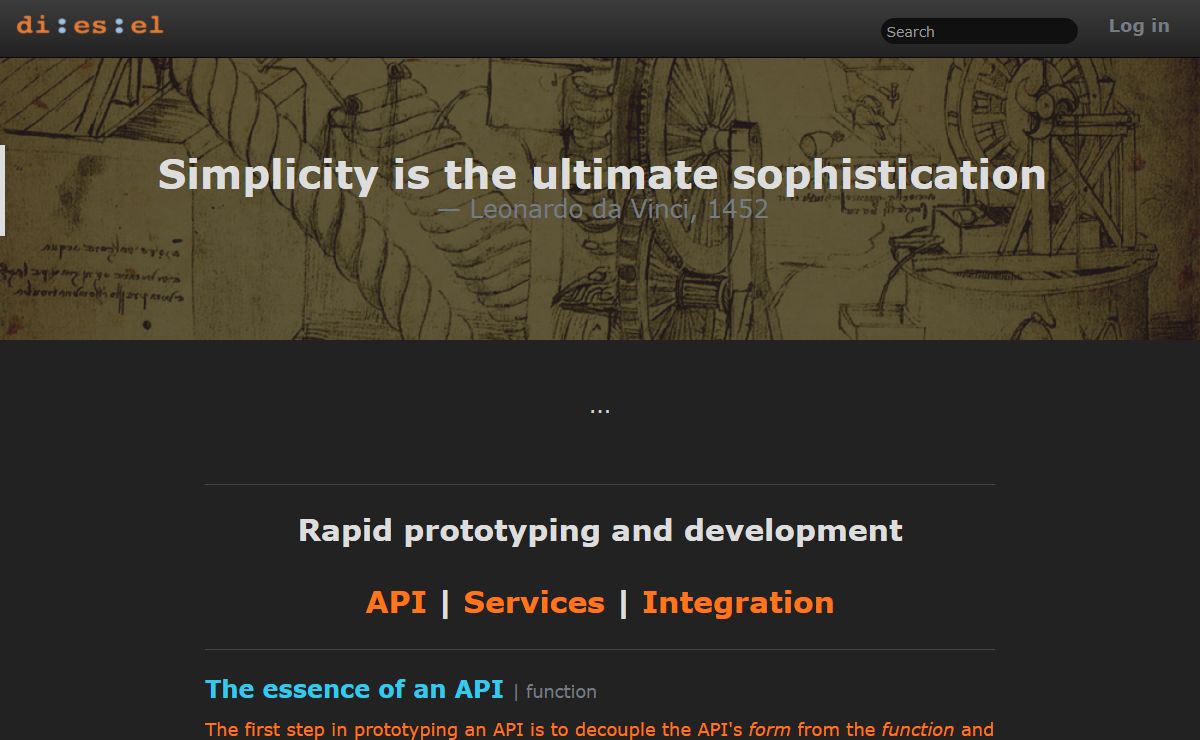The width and height of the screenshot is (1200, 740).
Task: Select the "| function" tag text
Action: [555, 692]
